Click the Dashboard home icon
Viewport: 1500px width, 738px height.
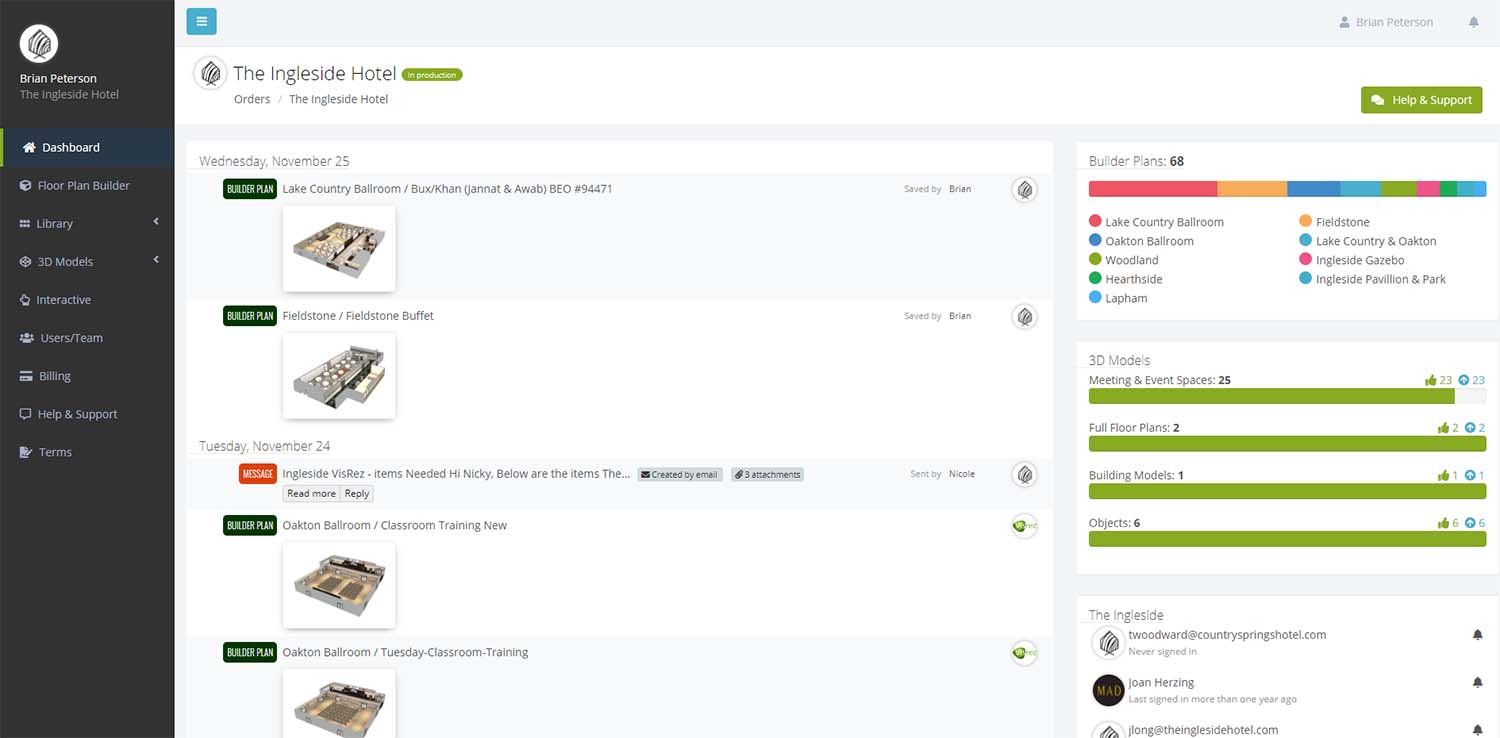coord(29,147)
